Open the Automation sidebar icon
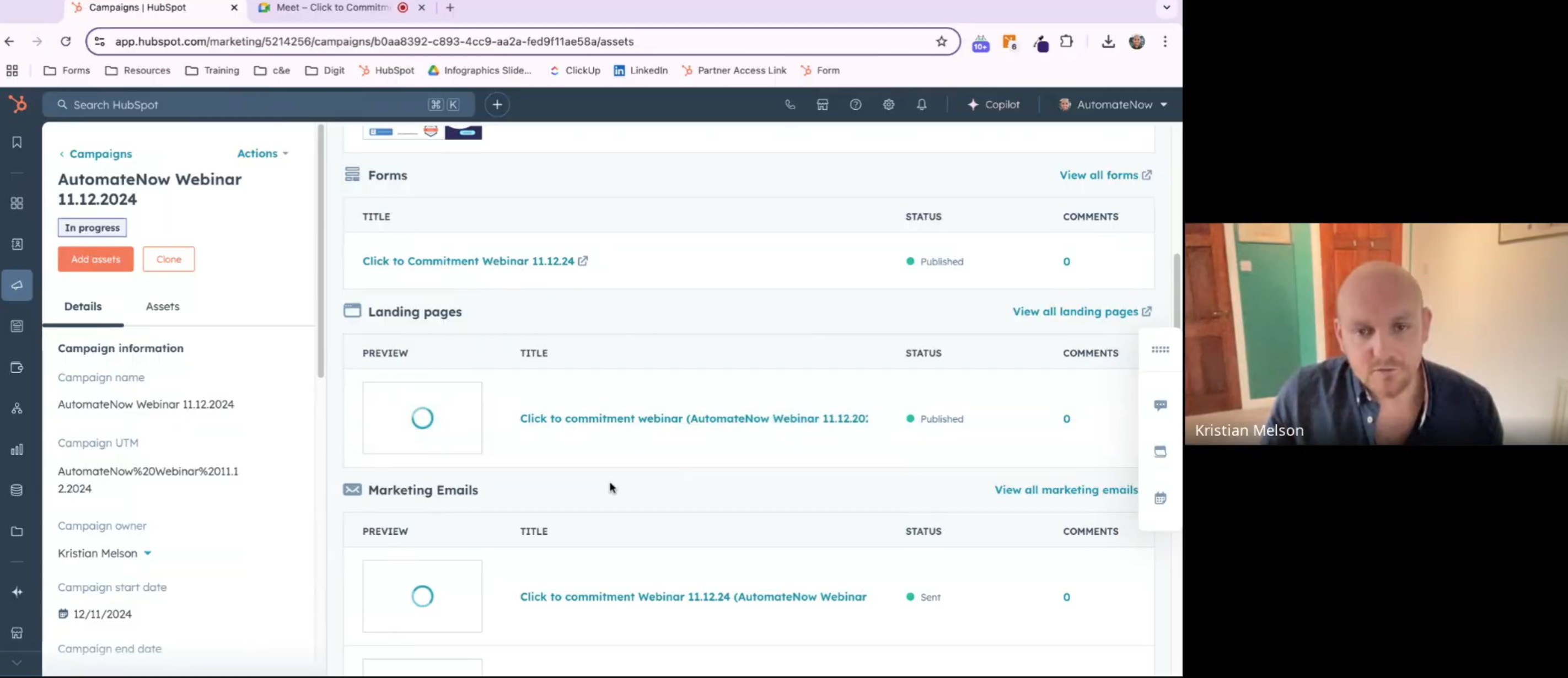Screen dimensions: 1568x678 tap(17, 408)
